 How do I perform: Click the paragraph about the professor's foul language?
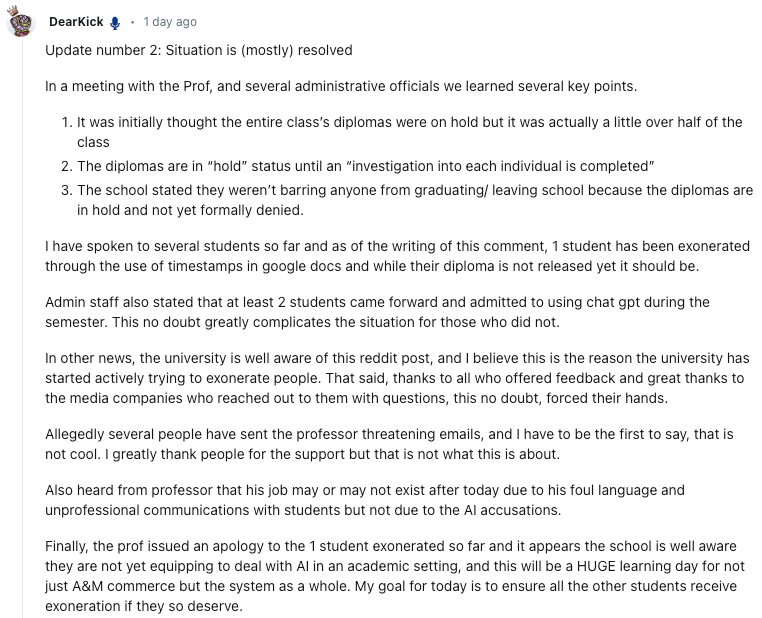click(365, 500)
